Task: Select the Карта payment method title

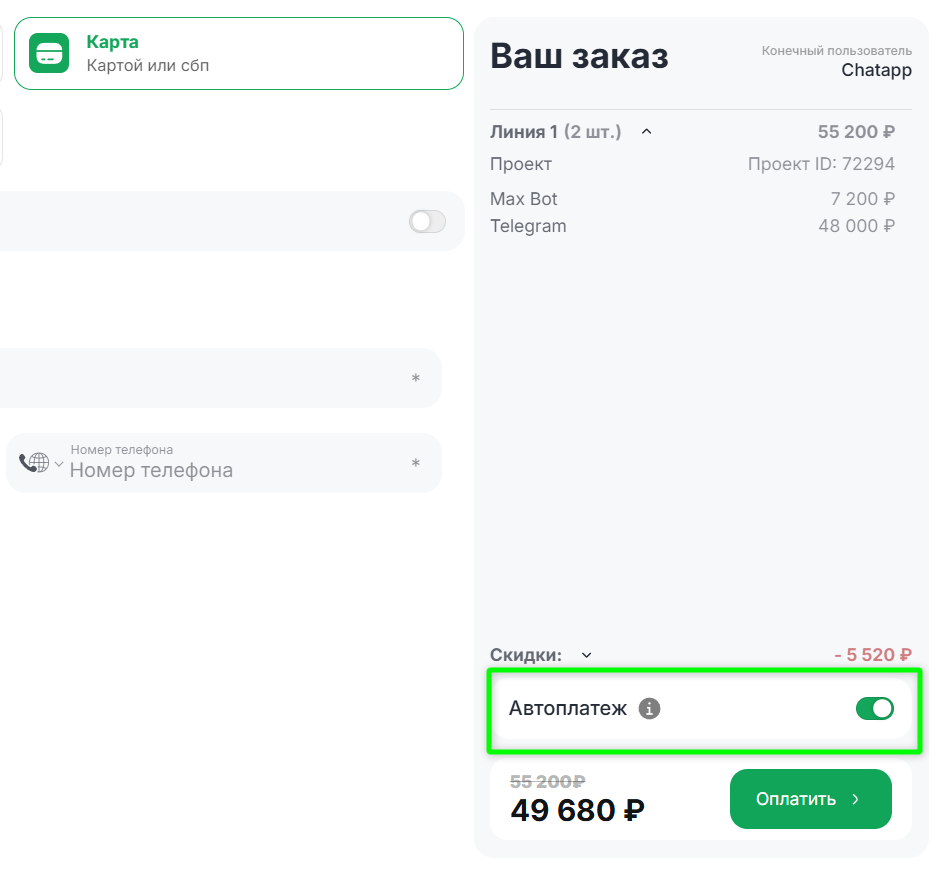Action: tap(113, 42)
